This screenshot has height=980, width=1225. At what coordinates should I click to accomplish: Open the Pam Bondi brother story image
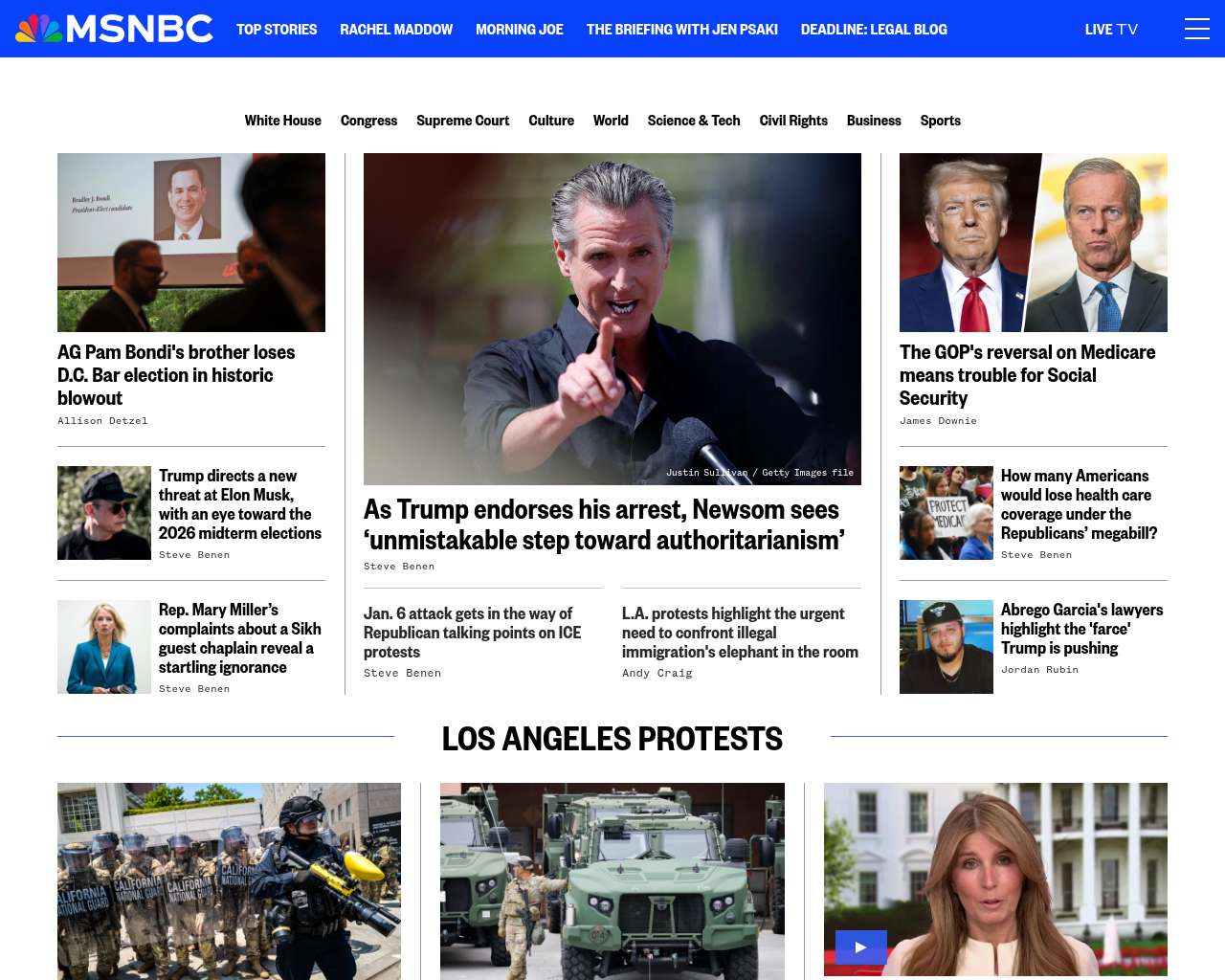pos(191,242)
